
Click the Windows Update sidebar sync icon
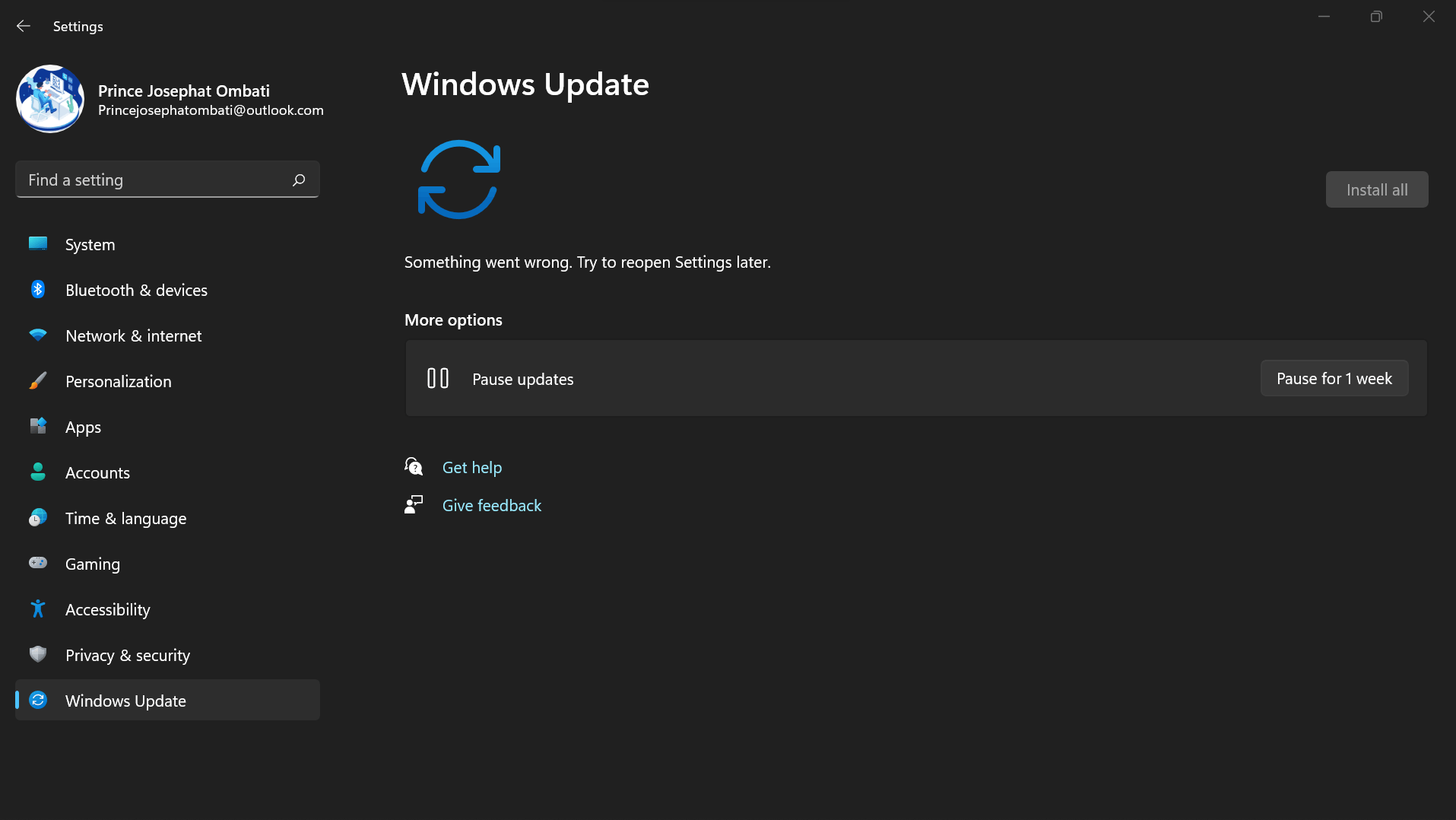[x=38, y=700]
